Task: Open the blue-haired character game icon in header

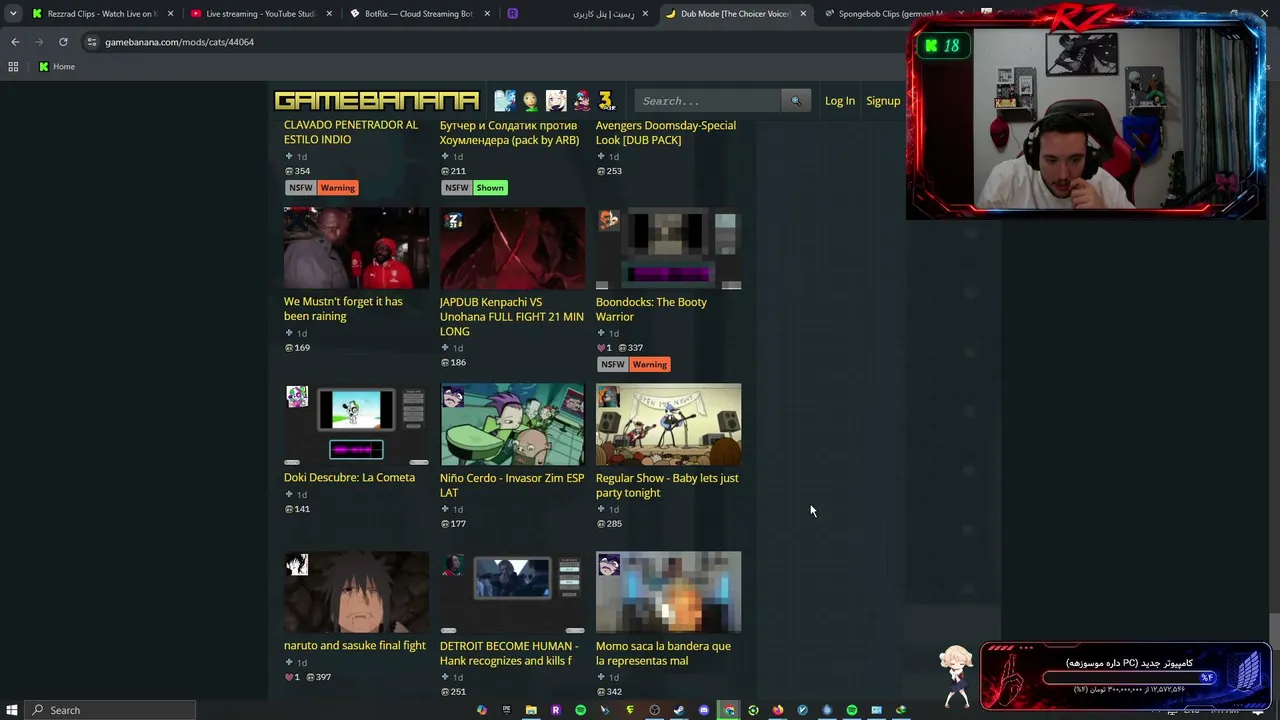Action: [x=505, y=101]
